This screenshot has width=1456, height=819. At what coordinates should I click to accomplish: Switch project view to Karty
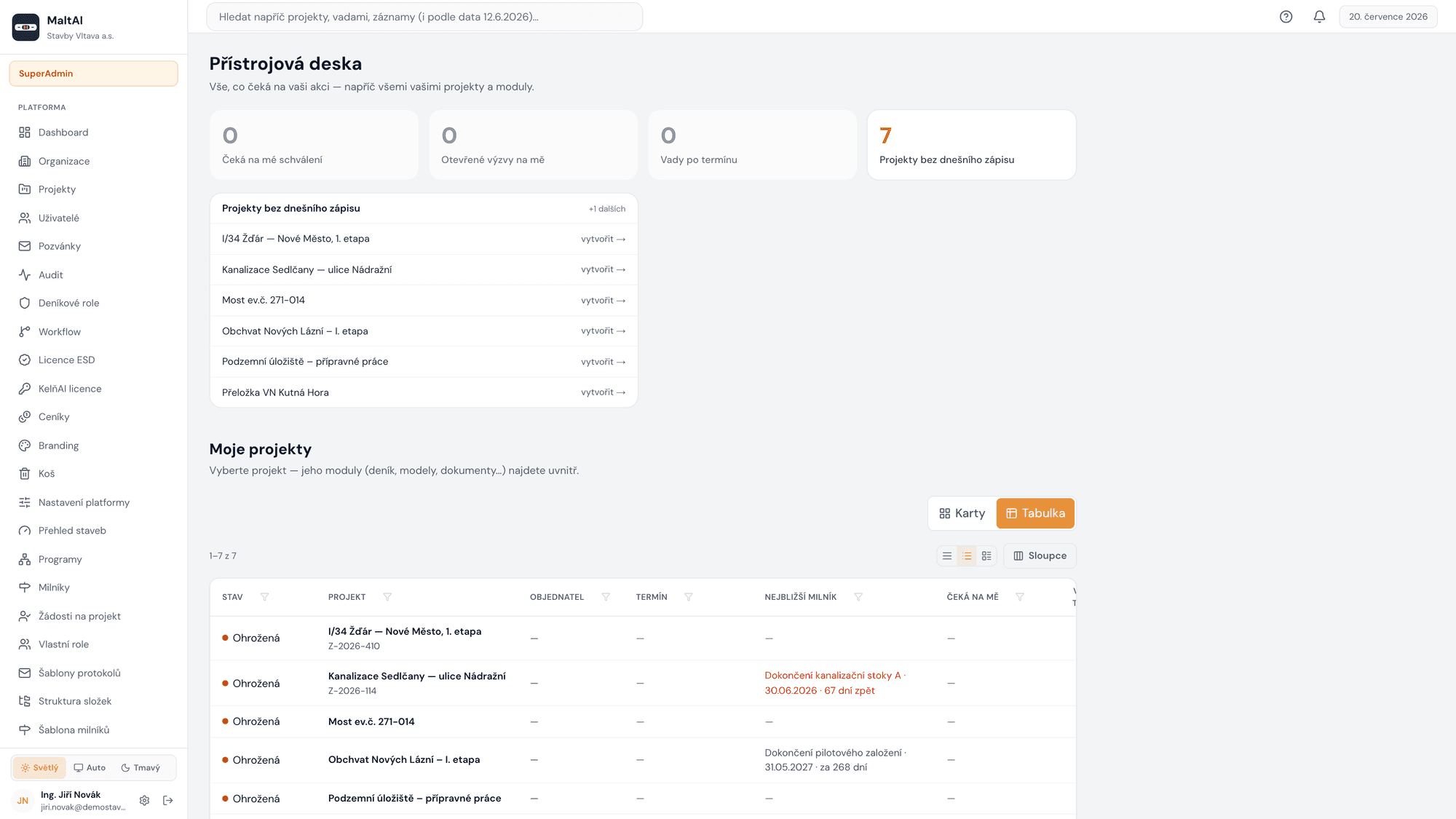pos(962,513)
